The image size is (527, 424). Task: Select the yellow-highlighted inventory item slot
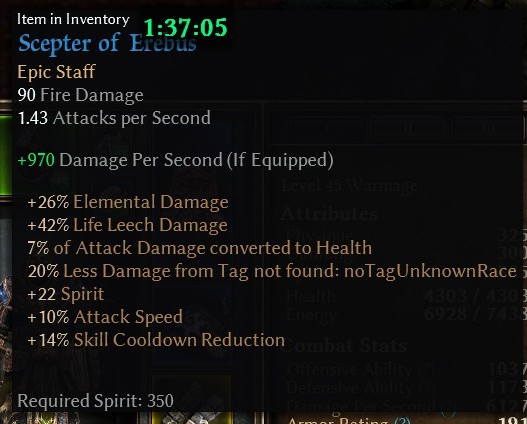[192, 418]
